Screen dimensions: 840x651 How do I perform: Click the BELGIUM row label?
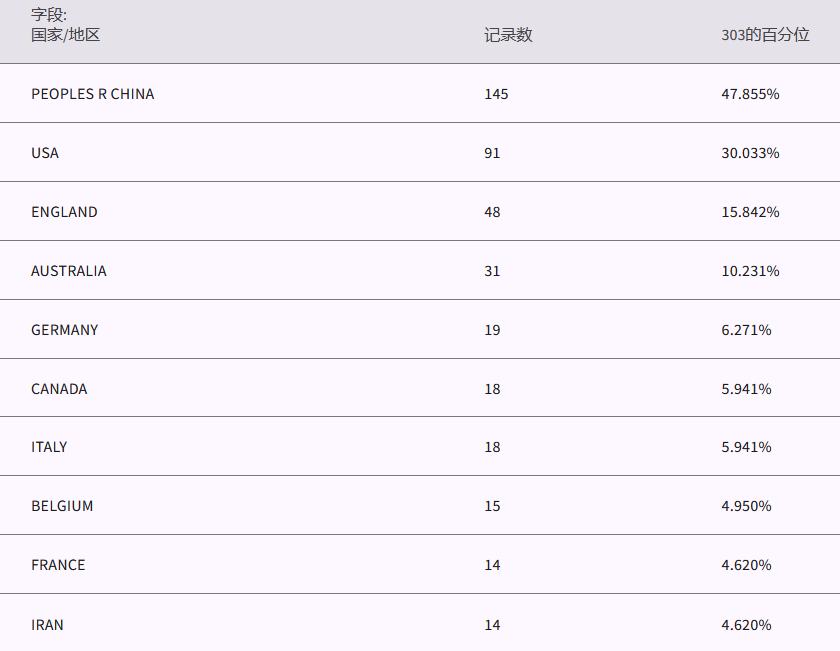[62, 506]
